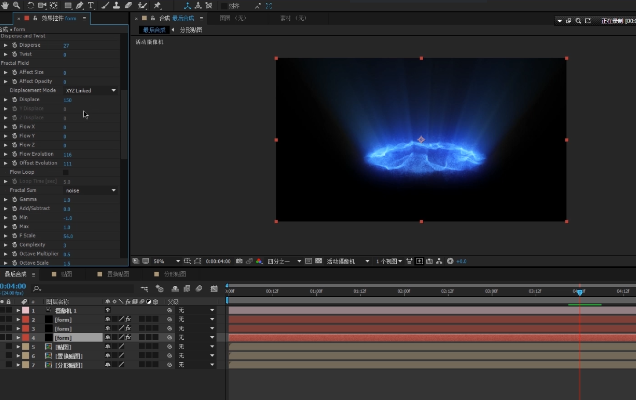Click the current time 0:04:00 display
This screenshot has height=400, width=636.
coord(14,286)
